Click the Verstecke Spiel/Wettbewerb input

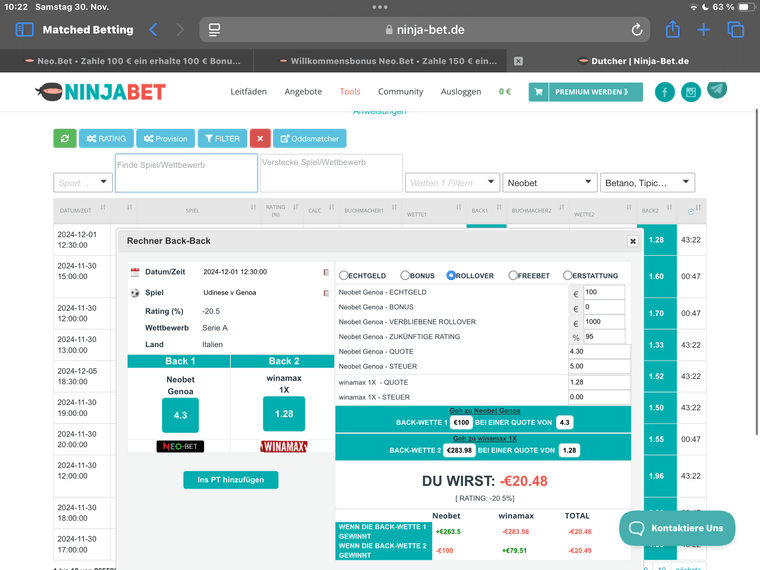pos(331,173)
